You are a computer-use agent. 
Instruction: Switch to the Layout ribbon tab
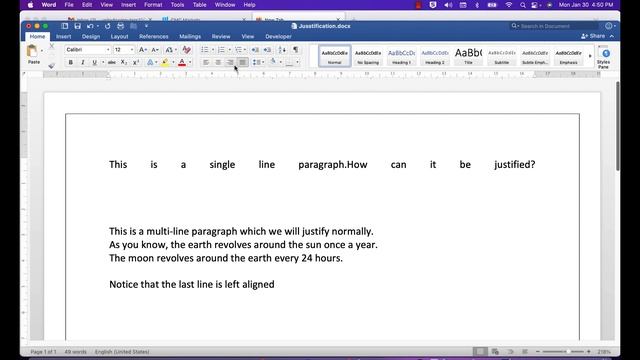pyautogui.click(x=119, y=36)
